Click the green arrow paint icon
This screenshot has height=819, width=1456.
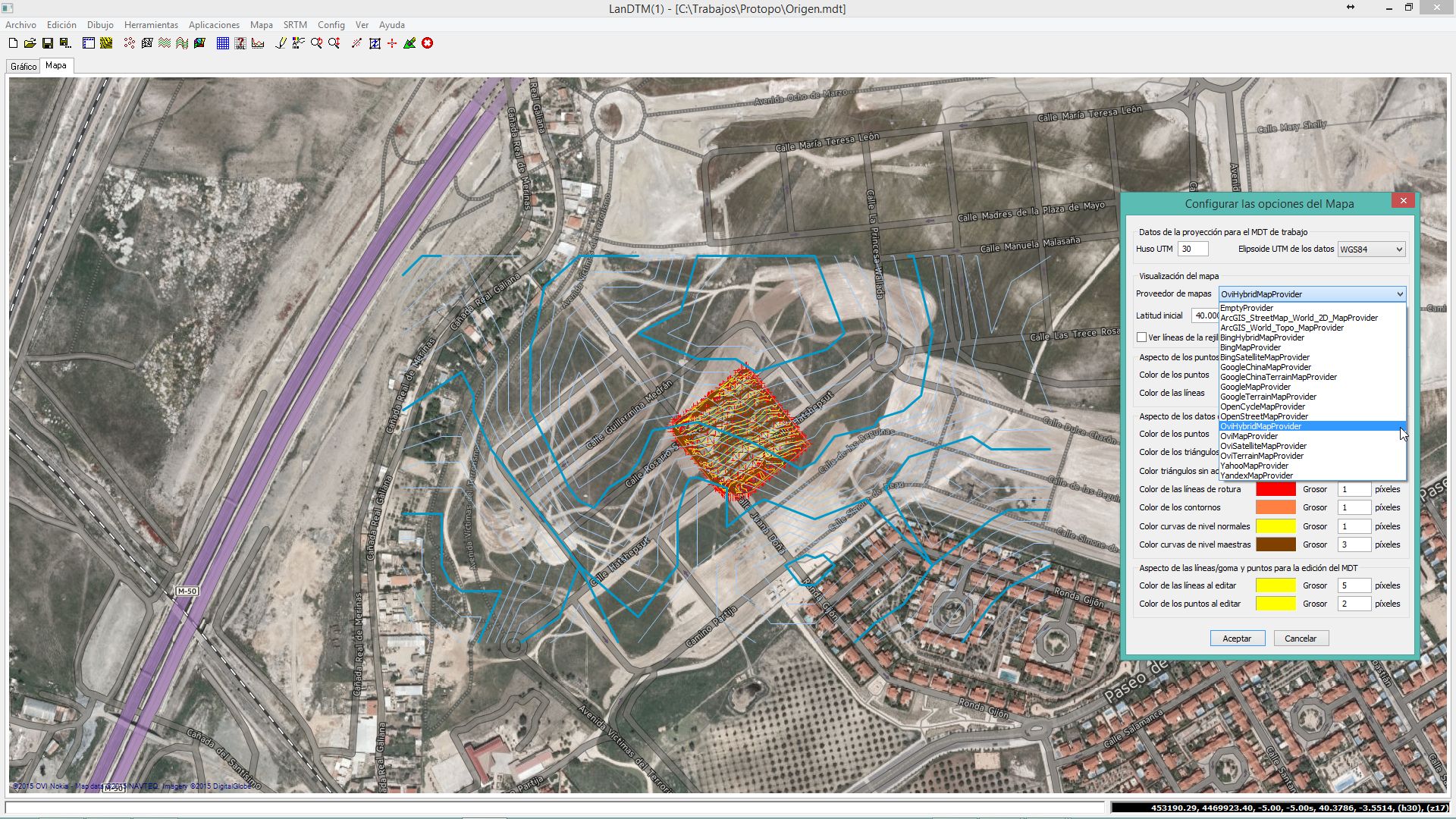coord(409,43)
